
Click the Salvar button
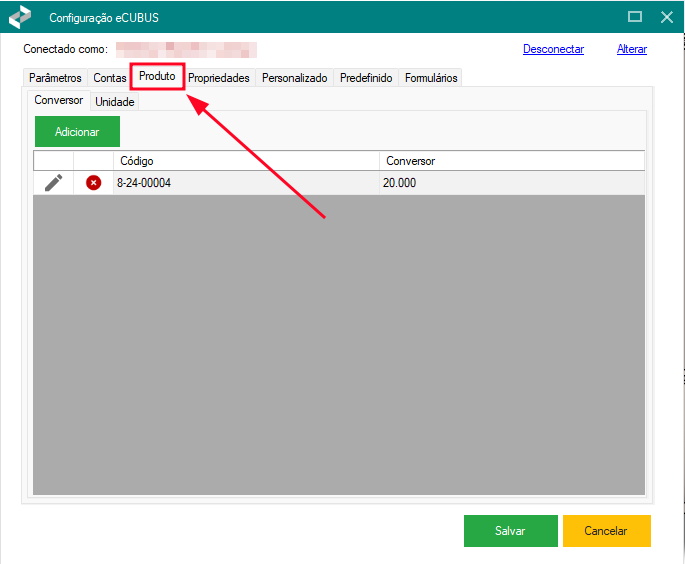[x=510, y=531]
